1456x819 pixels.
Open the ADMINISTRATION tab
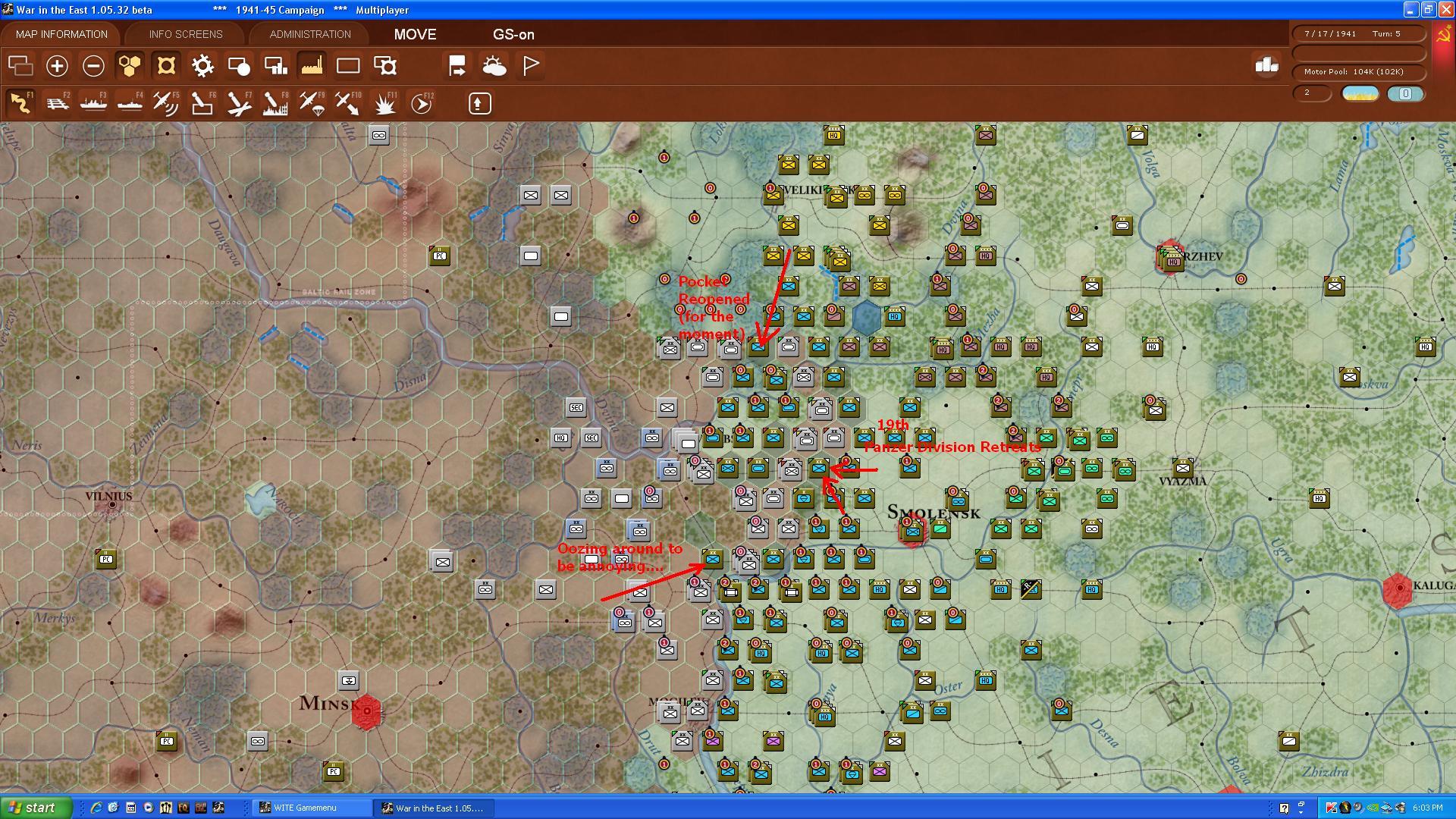pyautogui.click(x=310, y=34)
